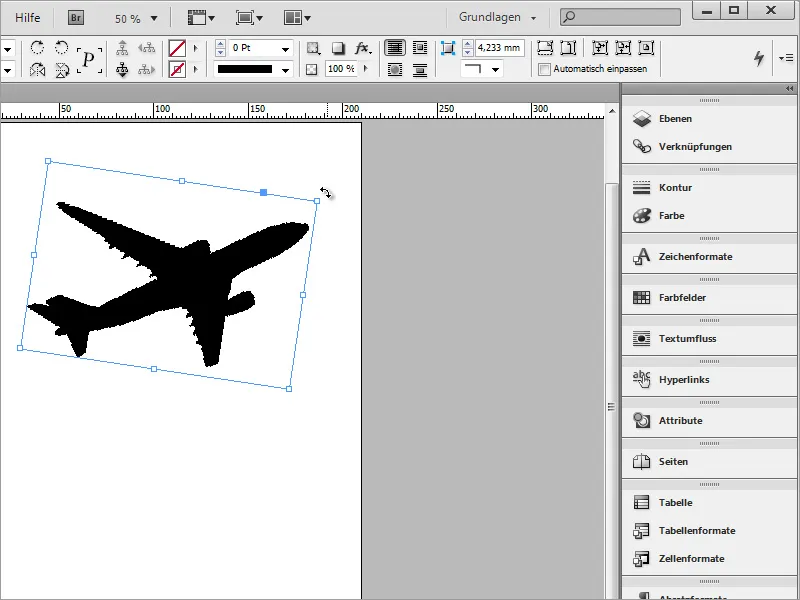The image size is (800, 600).
Task: Click the fill color swatch
Action: [177, 48]
